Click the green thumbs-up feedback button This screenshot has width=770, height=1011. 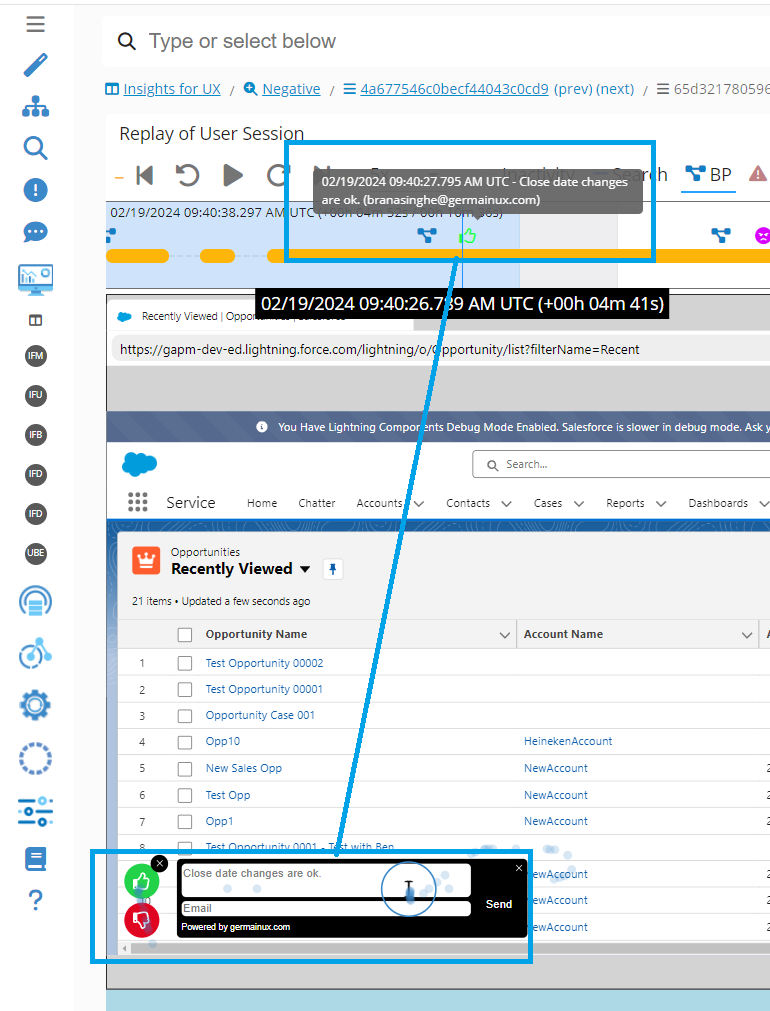point(142,882)
